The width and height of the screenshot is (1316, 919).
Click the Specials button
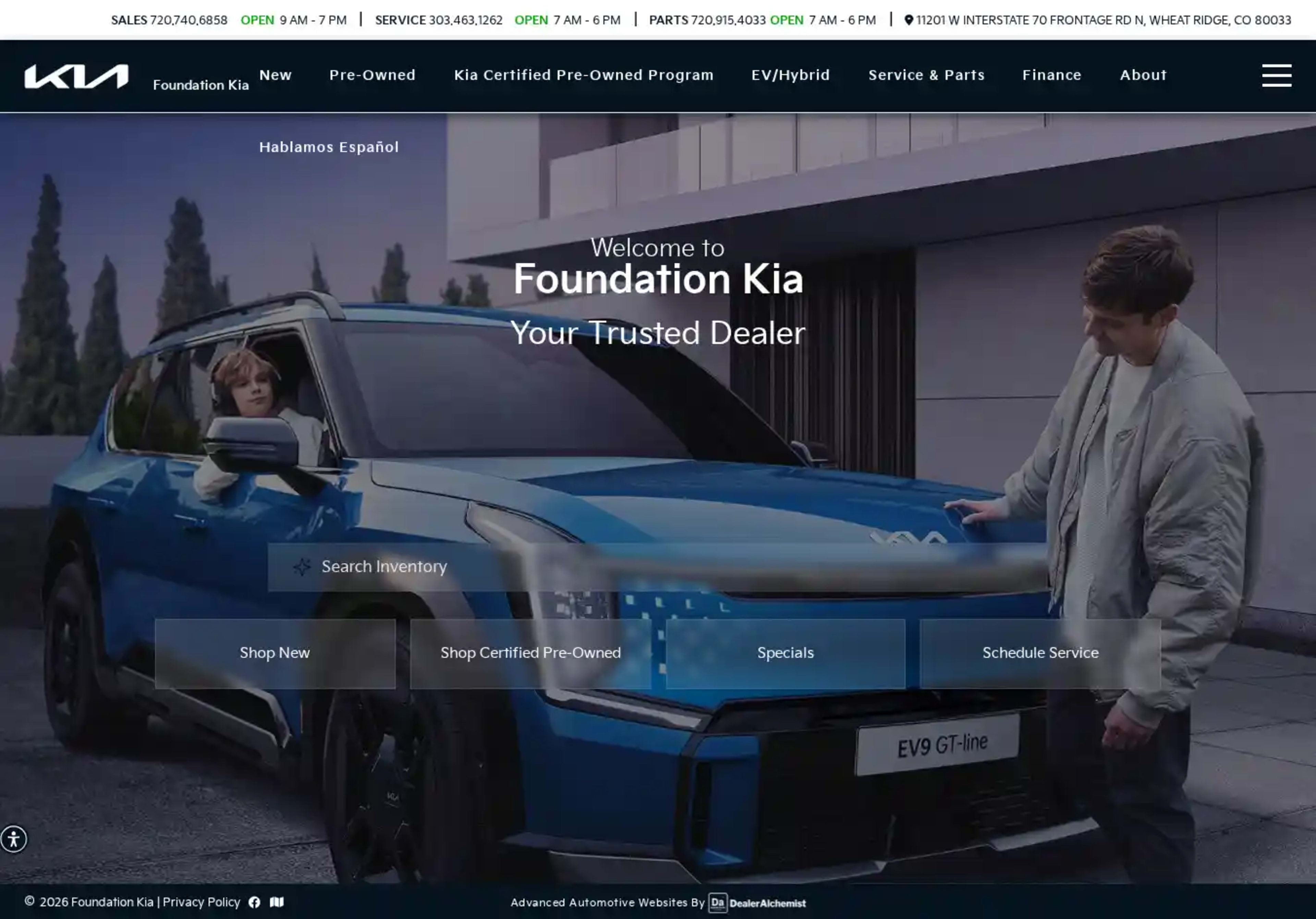(785, 653)
